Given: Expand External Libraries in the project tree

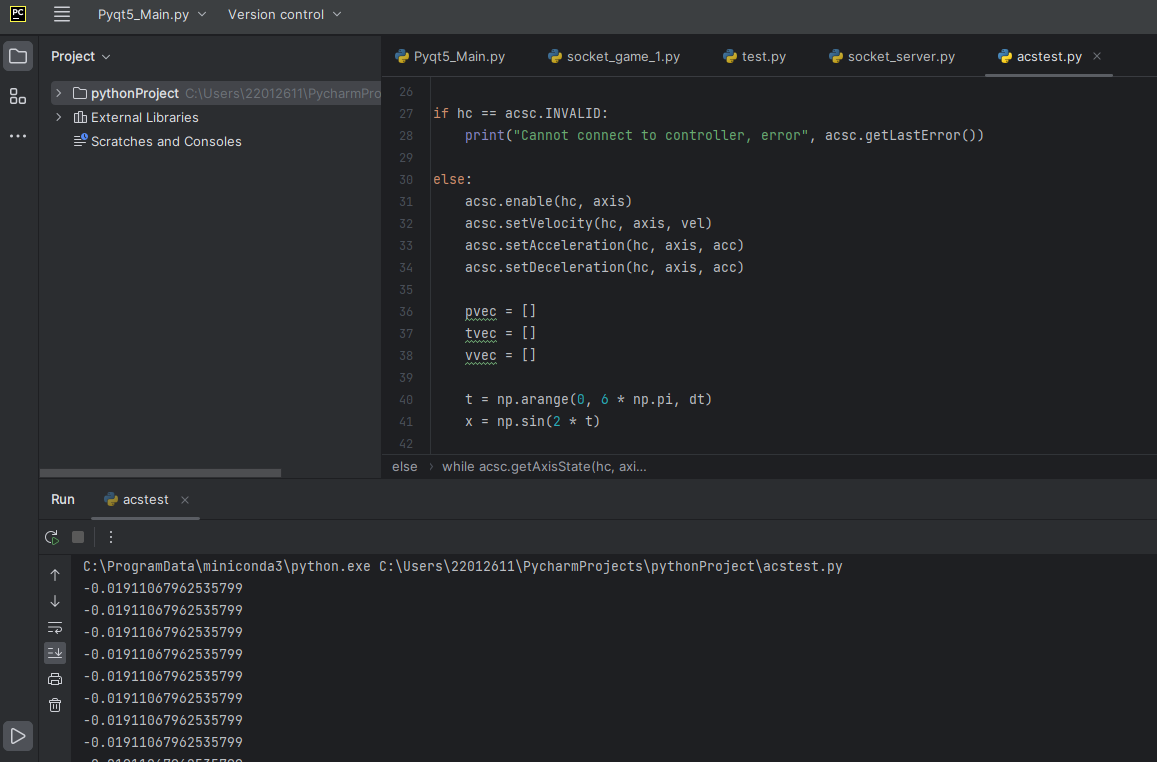Looking at the screenshot, I should click(x=58, y=117).
